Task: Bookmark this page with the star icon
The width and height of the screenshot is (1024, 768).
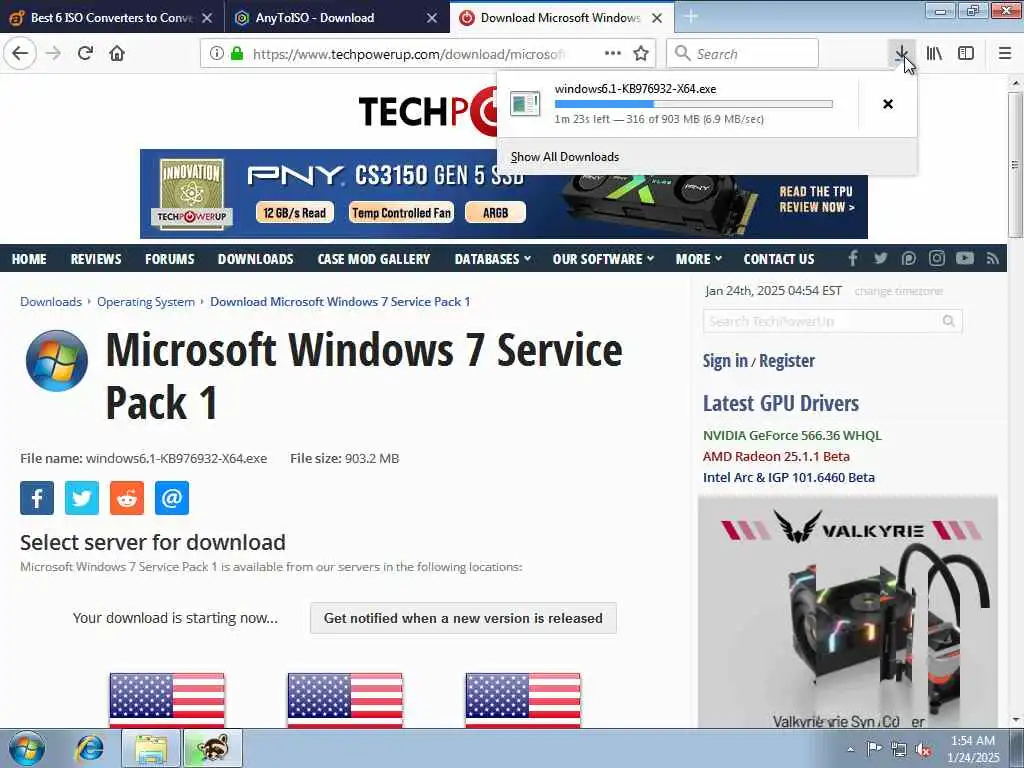Action: click(641, 54)
